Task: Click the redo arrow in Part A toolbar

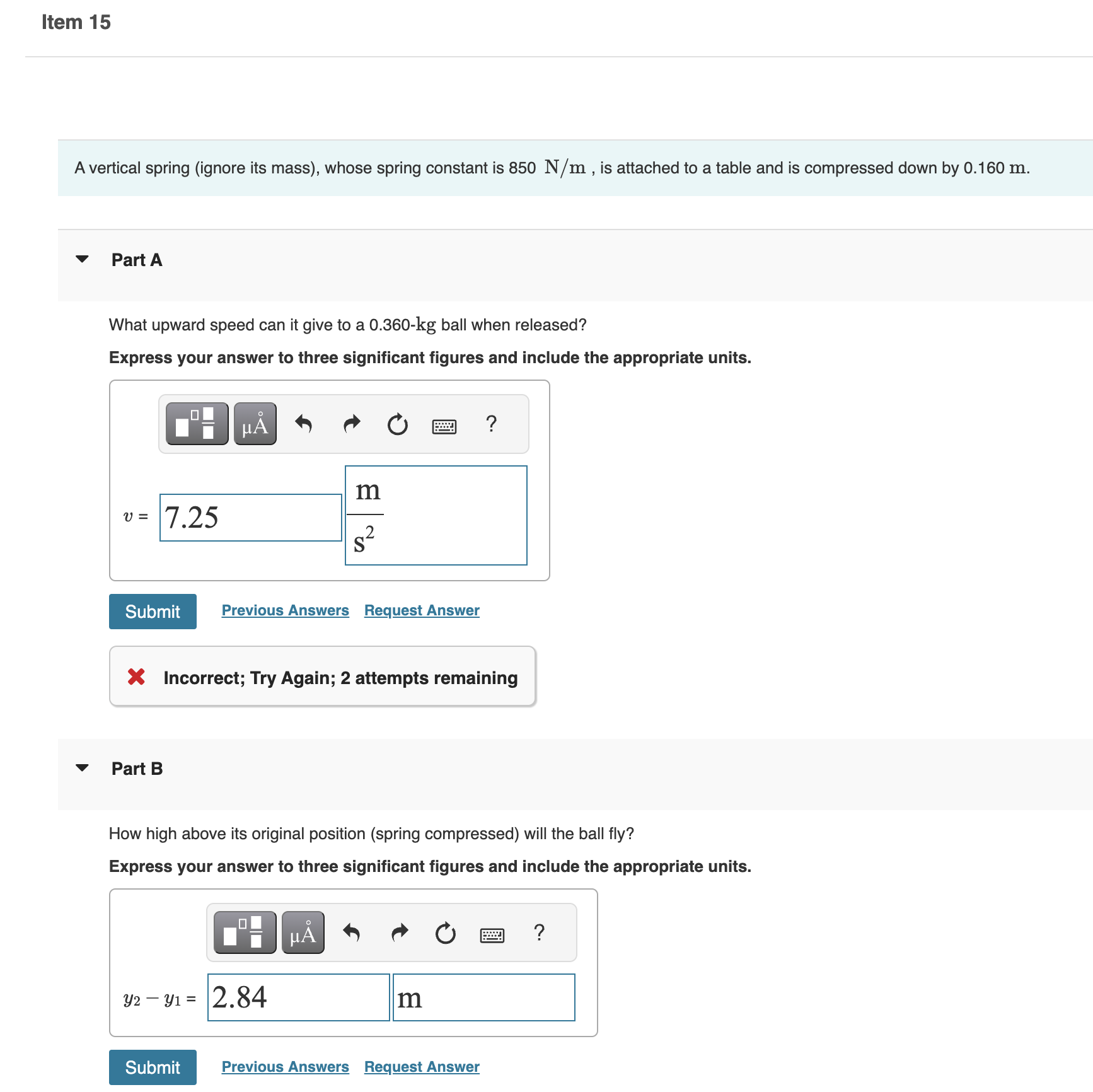Action: pyautogui.click(x=351, y=424)
